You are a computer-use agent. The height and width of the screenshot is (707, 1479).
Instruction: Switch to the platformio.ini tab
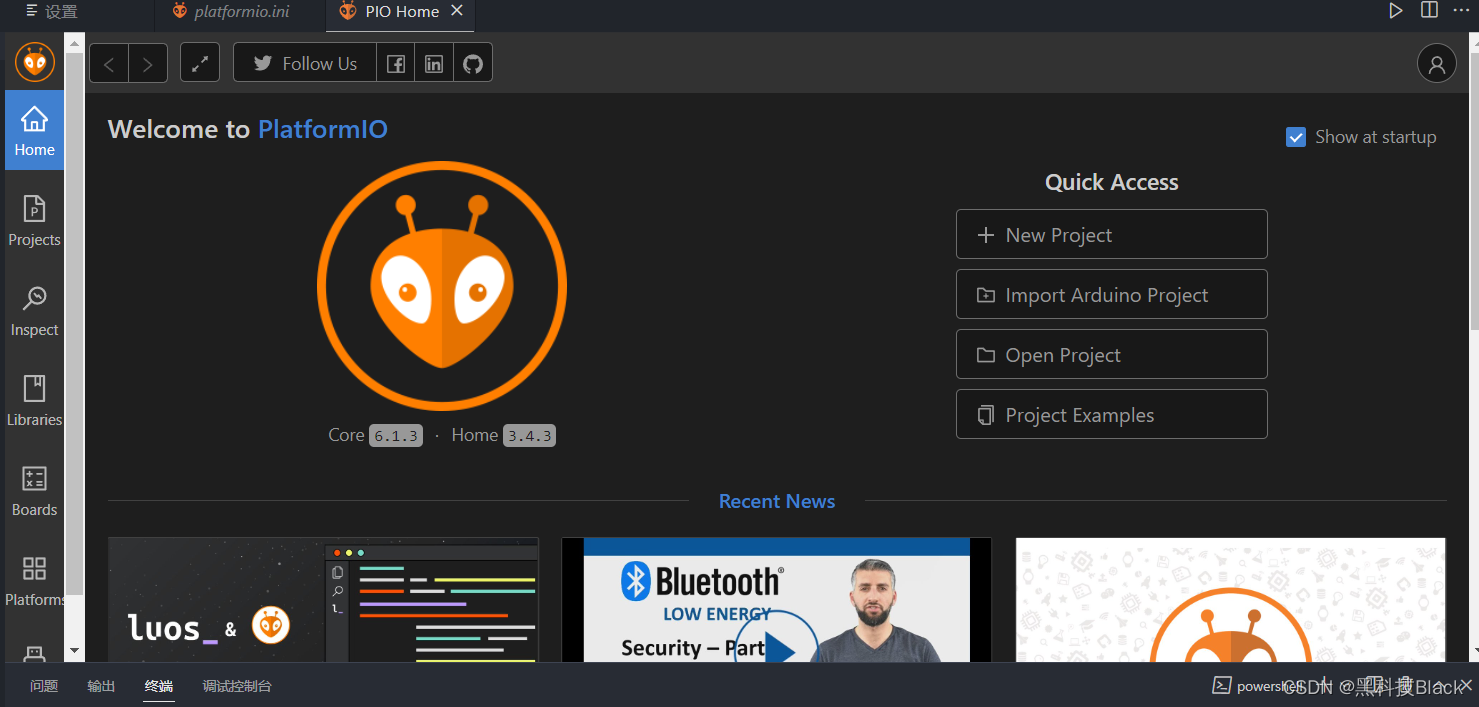coord(241,12)
